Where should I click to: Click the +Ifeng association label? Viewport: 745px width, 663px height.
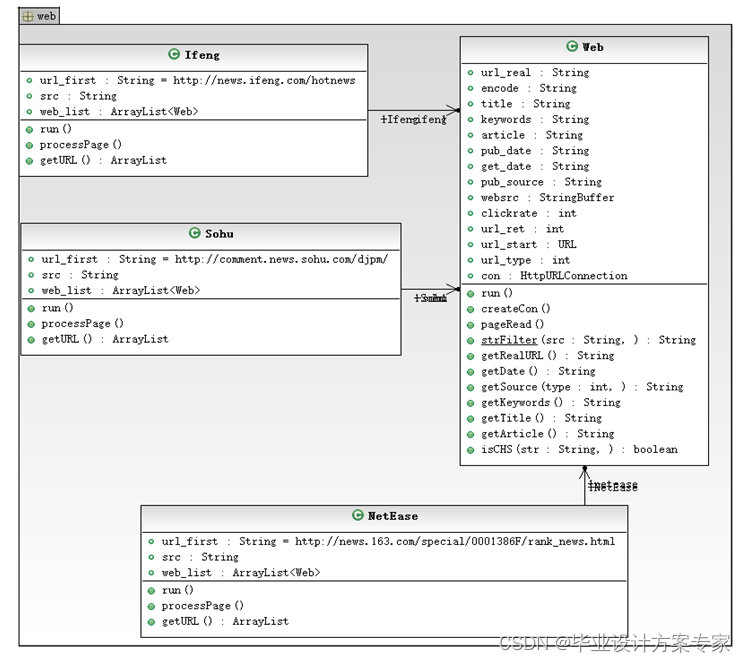tap(413, 119)
